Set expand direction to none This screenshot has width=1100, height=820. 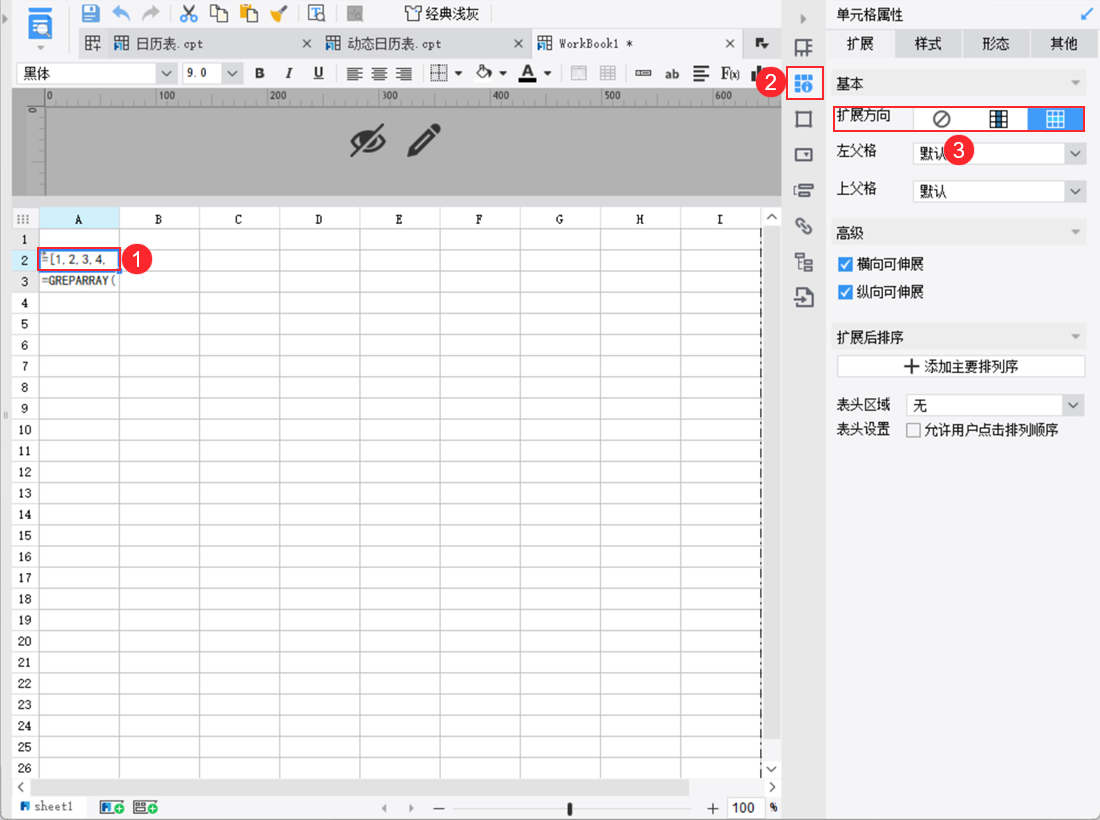coord(941,119)
